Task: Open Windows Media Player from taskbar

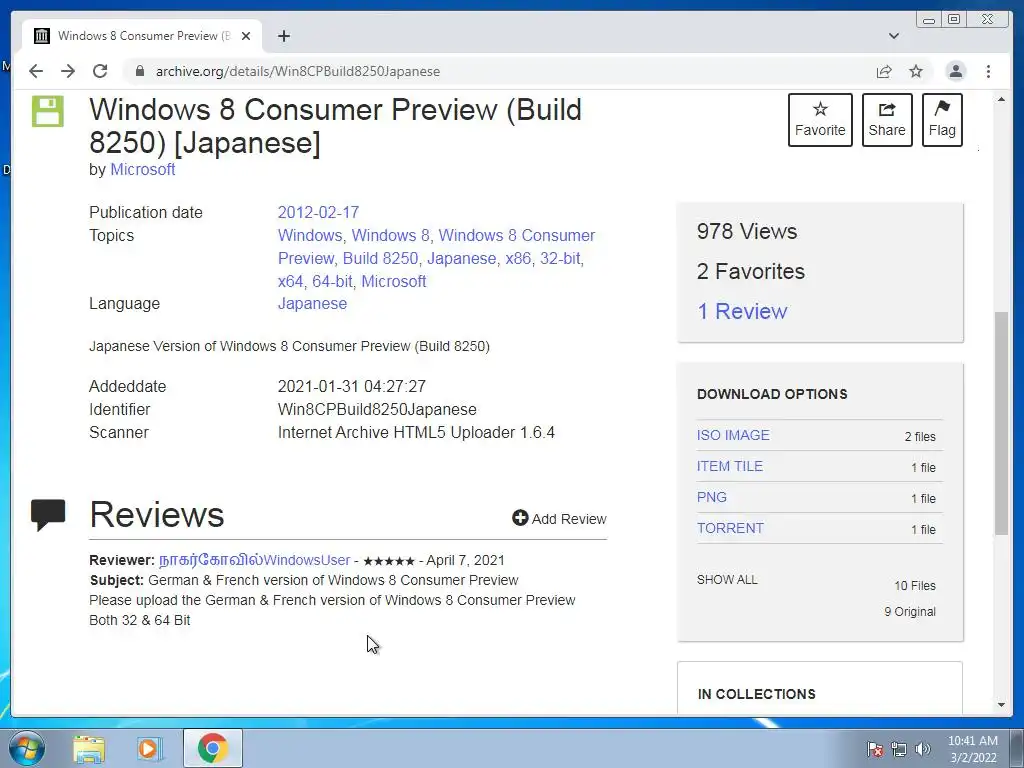Action: (149, 748)
